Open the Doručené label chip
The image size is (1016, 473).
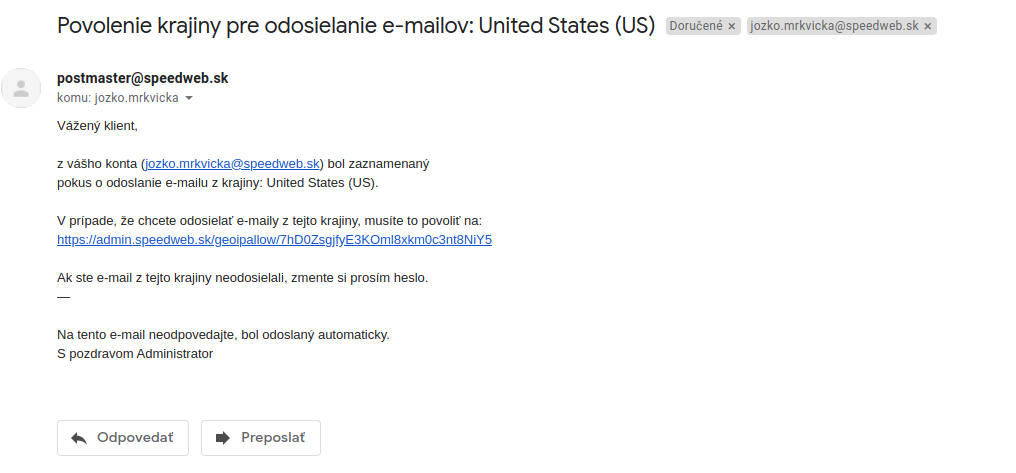tap(696, 26)
